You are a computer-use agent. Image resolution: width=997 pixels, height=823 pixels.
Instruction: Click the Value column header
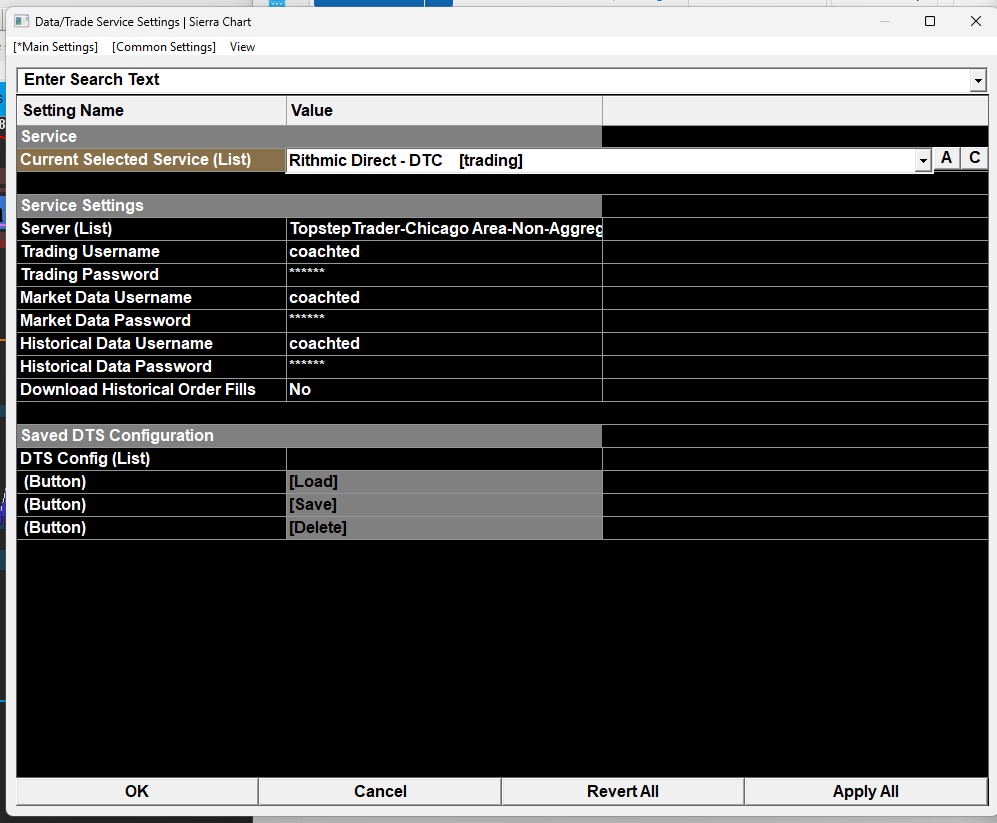tap(444, 111)
